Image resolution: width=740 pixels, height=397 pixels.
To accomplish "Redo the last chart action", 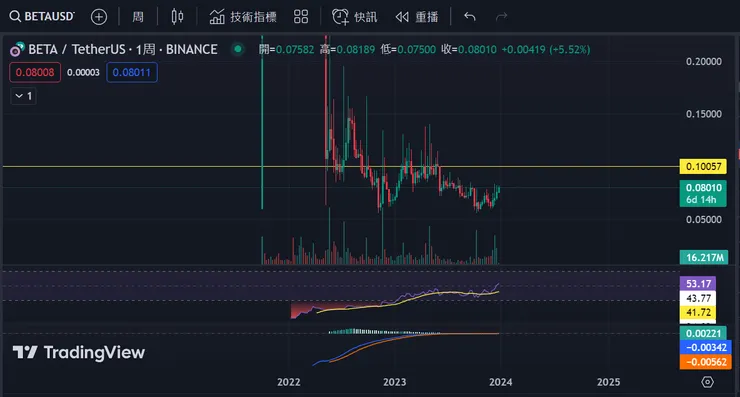I will pos(501,17).
